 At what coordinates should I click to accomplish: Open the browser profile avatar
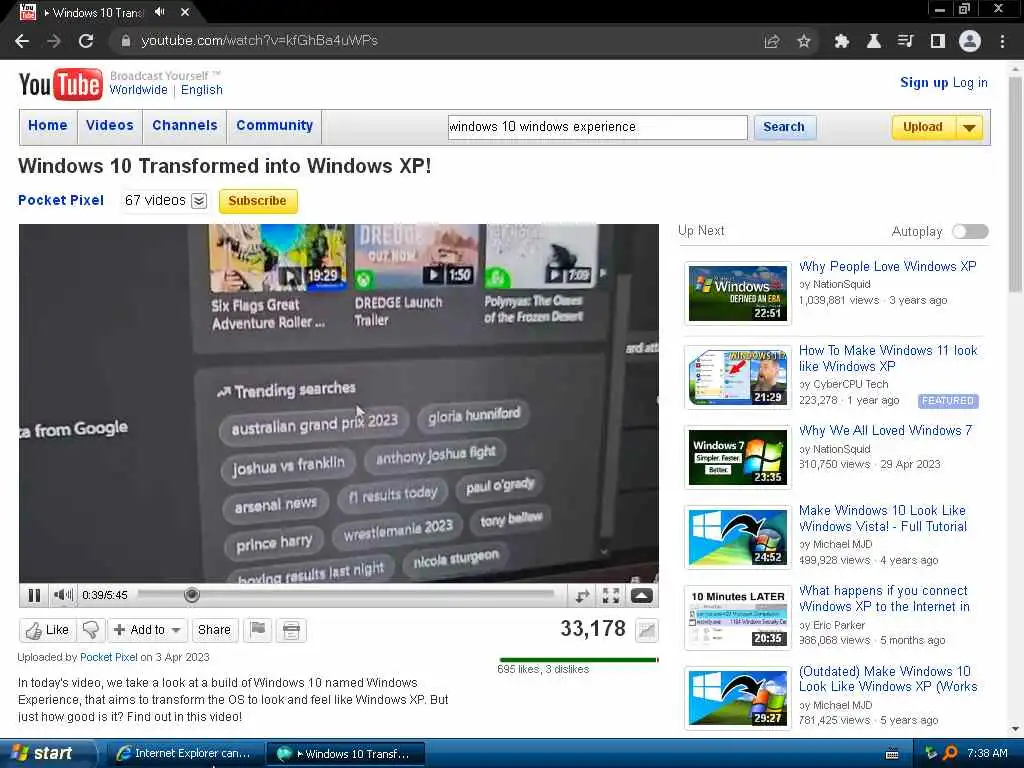(x=970, y=41)
